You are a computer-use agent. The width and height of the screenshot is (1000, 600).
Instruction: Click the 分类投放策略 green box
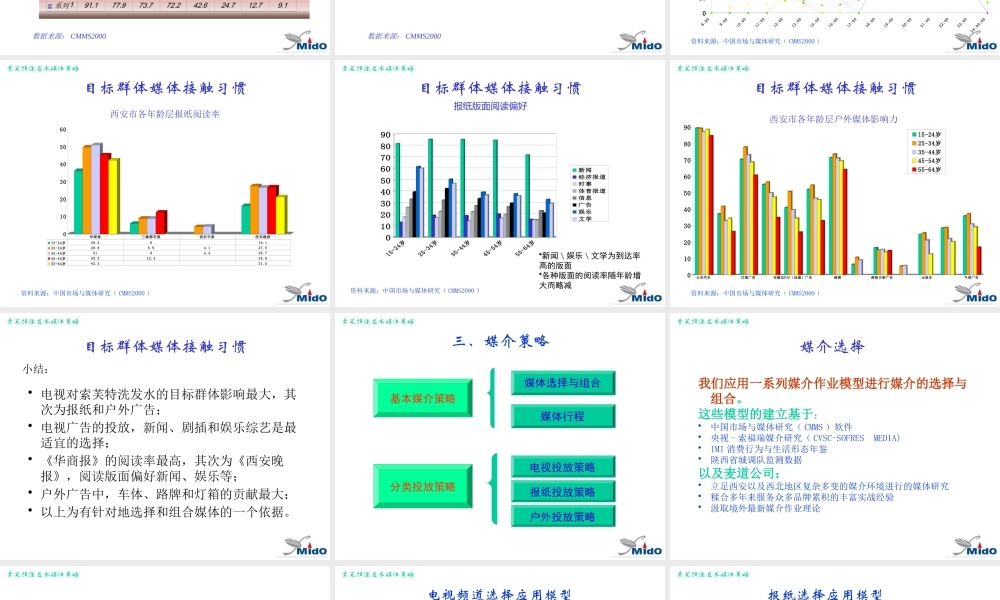(423, 487)
